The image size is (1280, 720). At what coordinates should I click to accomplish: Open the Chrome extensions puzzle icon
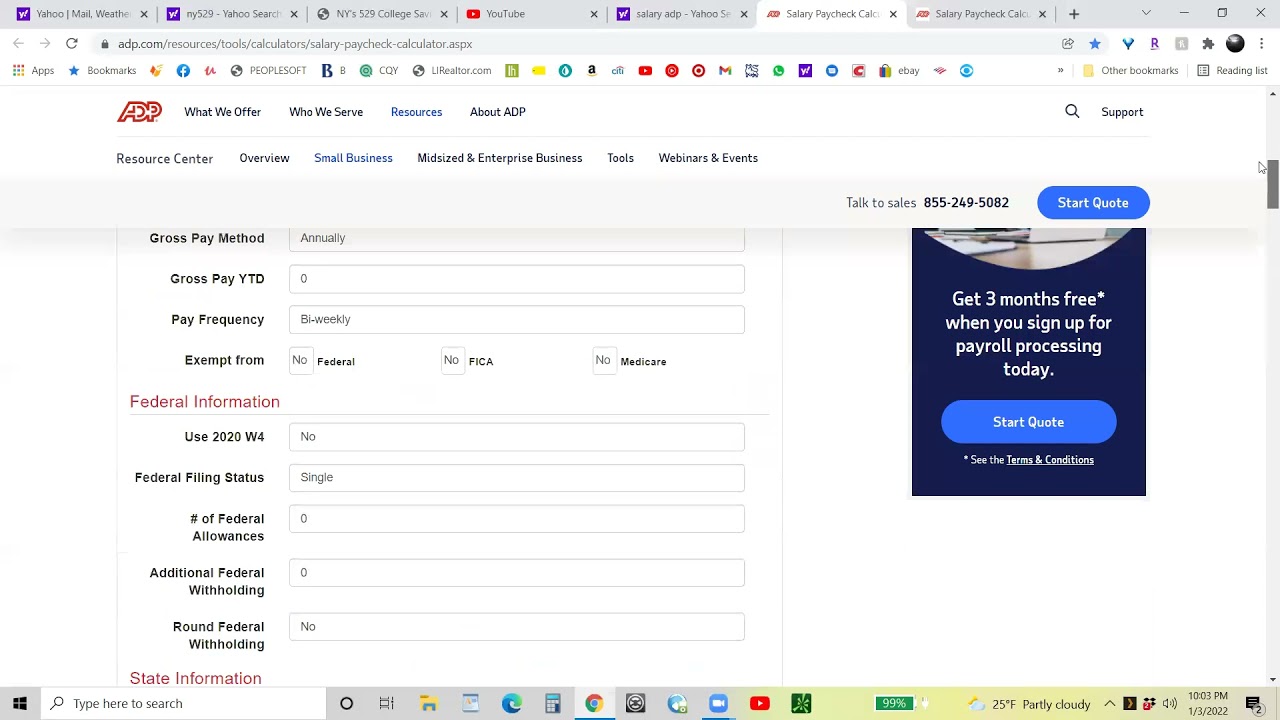point(1208,44)
